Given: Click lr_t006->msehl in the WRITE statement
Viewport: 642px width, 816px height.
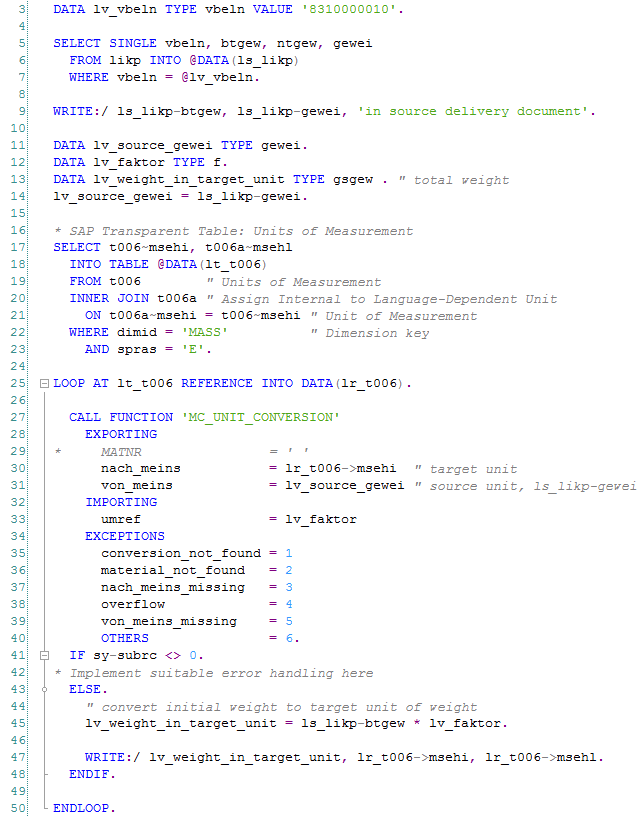Looking at the screenshot, I should pos(541,757).
